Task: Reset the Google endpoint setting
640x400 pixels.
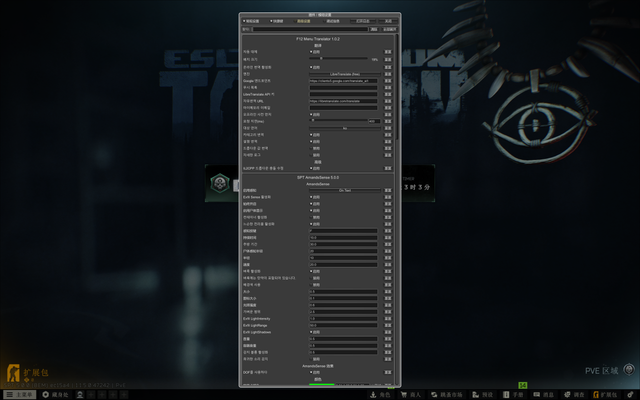Action: click(x=388, y=81)
